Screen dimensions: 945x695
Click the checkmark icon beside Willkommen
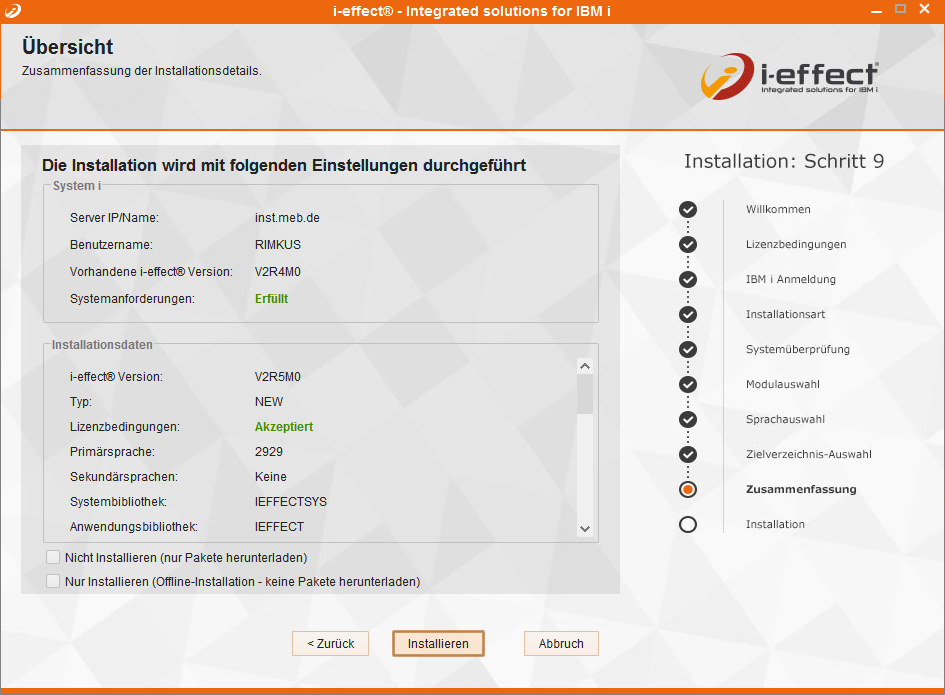(x=688, y=209)
